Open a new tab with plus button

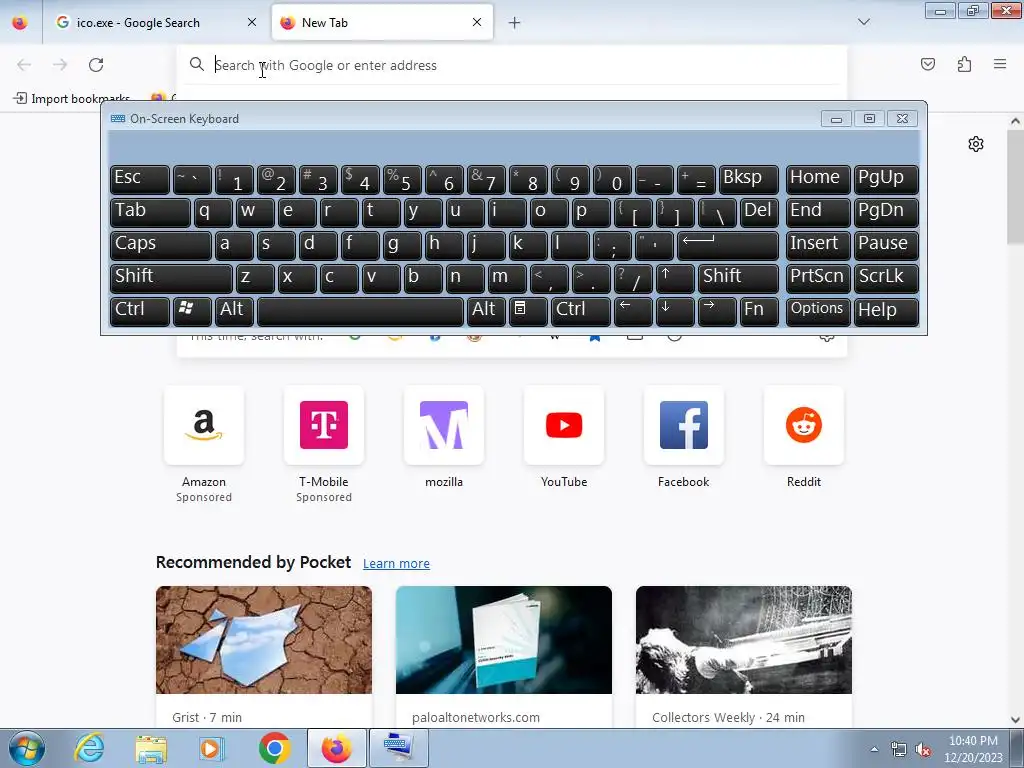(515, 23)
